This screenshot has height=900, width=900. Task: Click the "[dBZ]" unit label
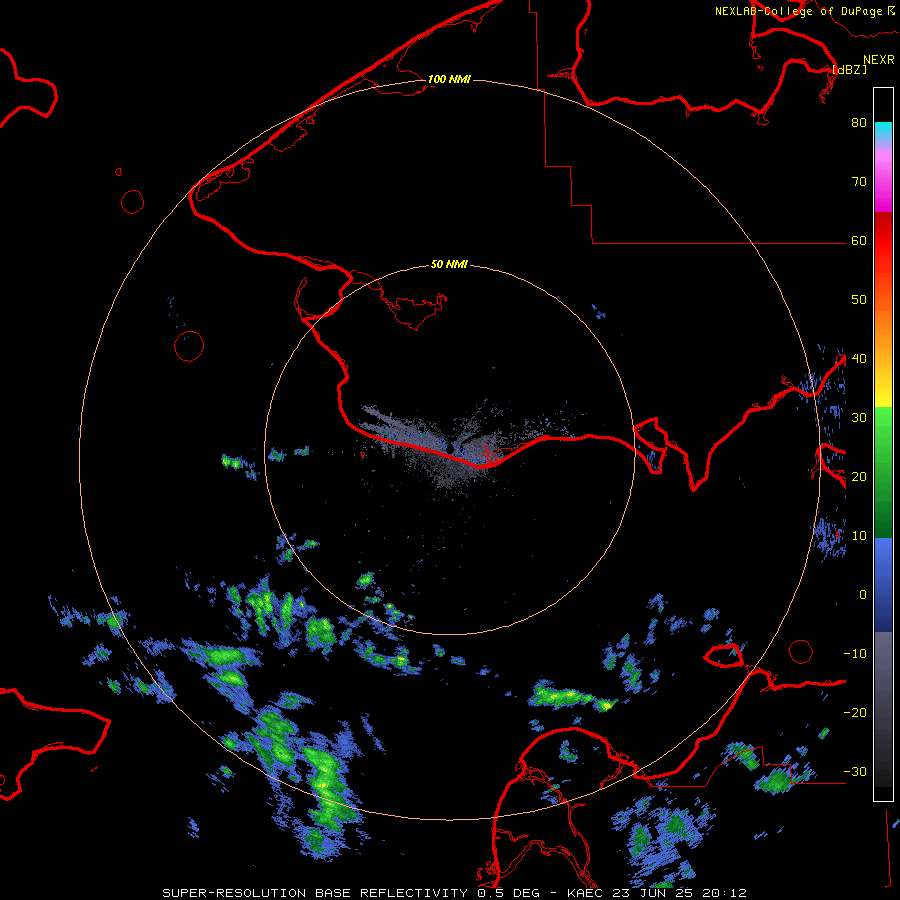click(x=849, y=70)
